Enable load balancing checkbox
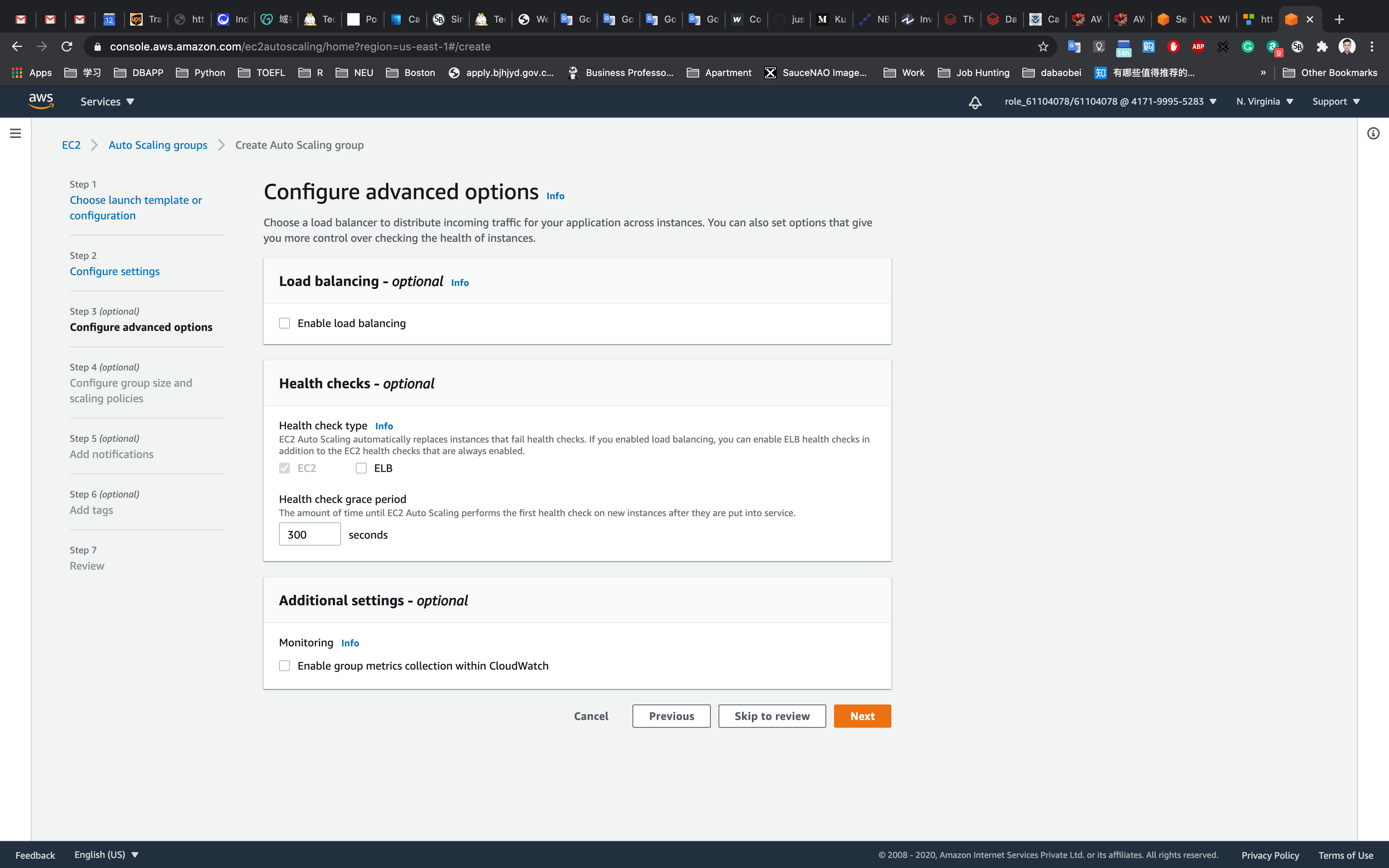The height and width of the screenshot is (868, 1389). click(285, 323)
